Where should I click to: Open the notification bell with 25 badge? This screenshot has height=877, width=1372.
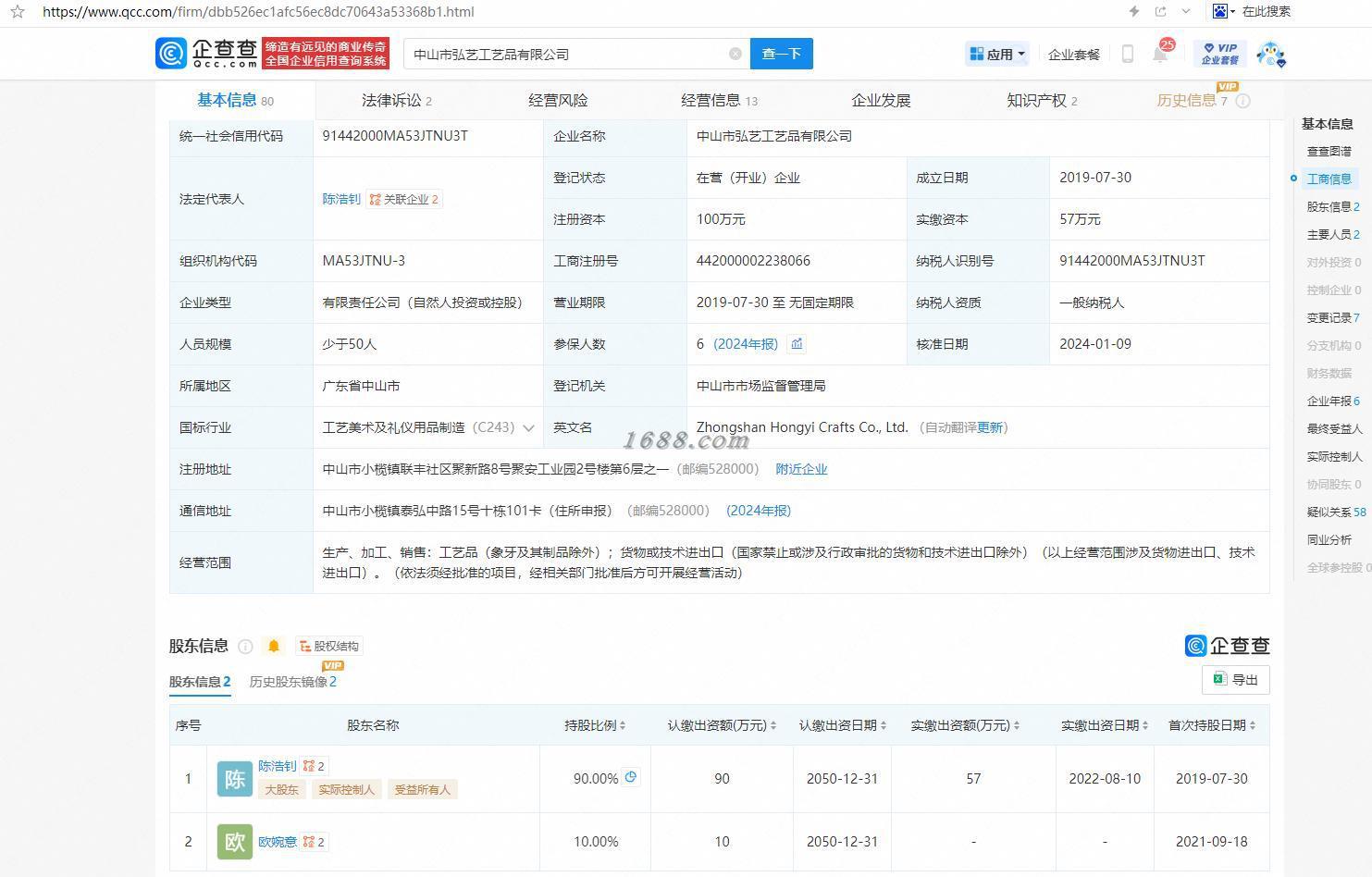click(x=1160, y=54)
